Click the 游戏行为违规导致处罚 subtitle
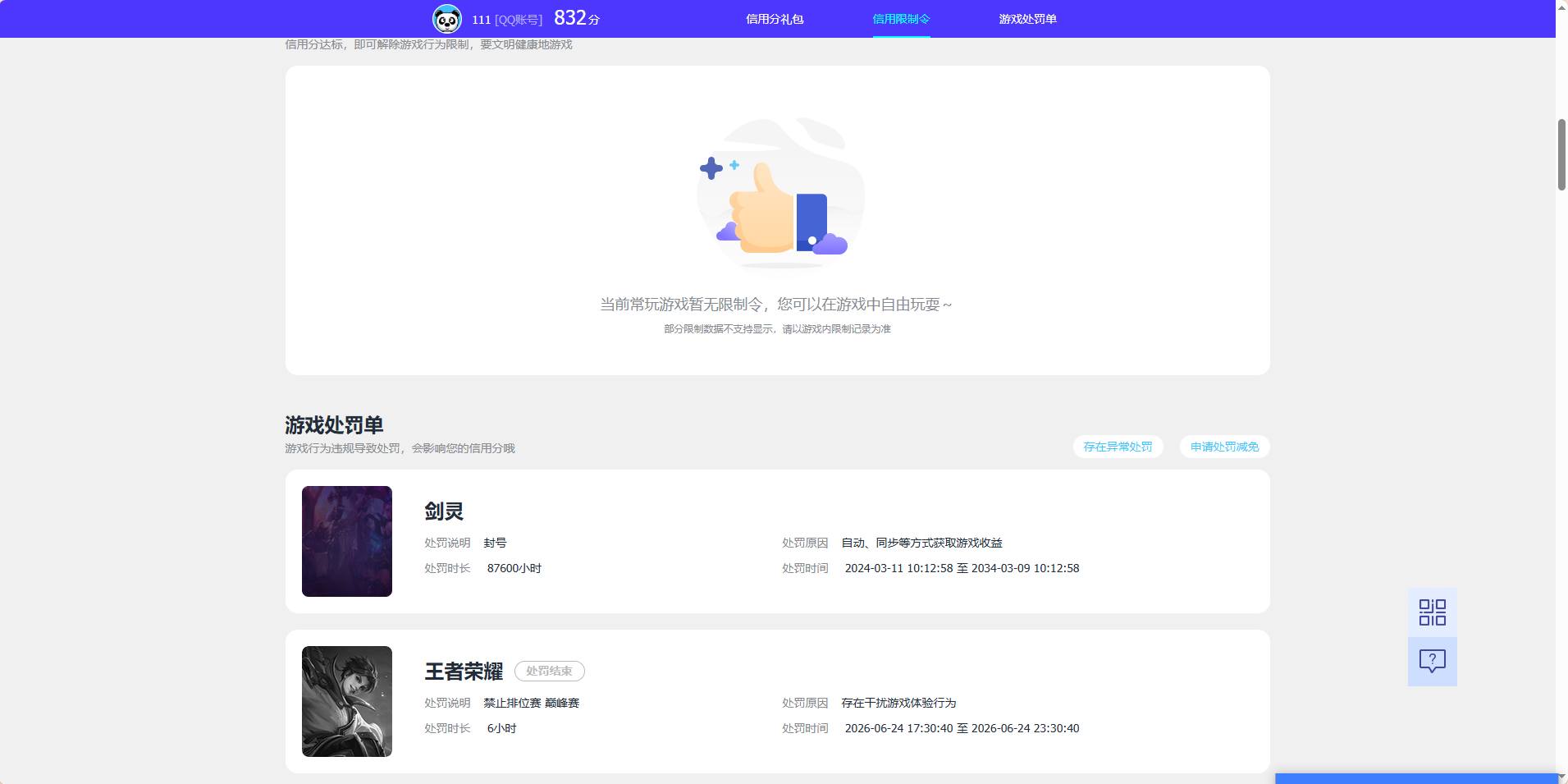Image resolution: width=1568 pixels, height=784 pixels. pos(400,448)
